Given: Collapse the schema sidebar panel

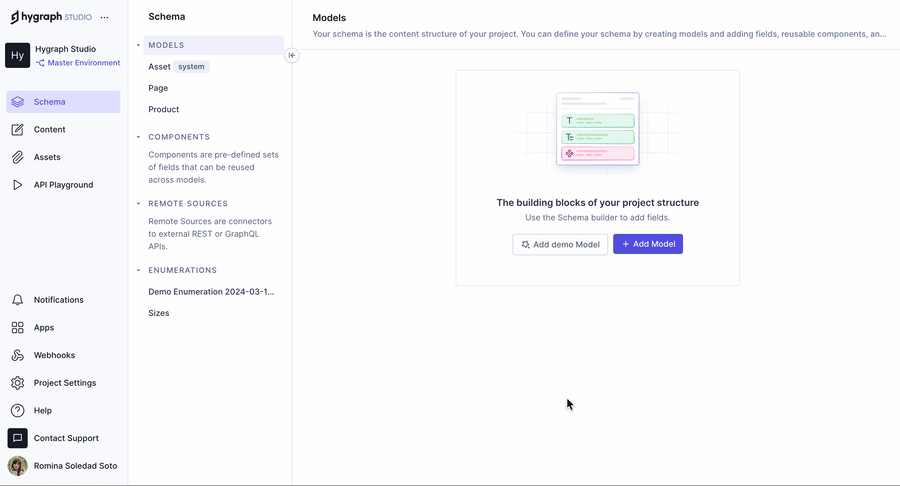Looking at the screenshot, I should (x=291, y=56).
